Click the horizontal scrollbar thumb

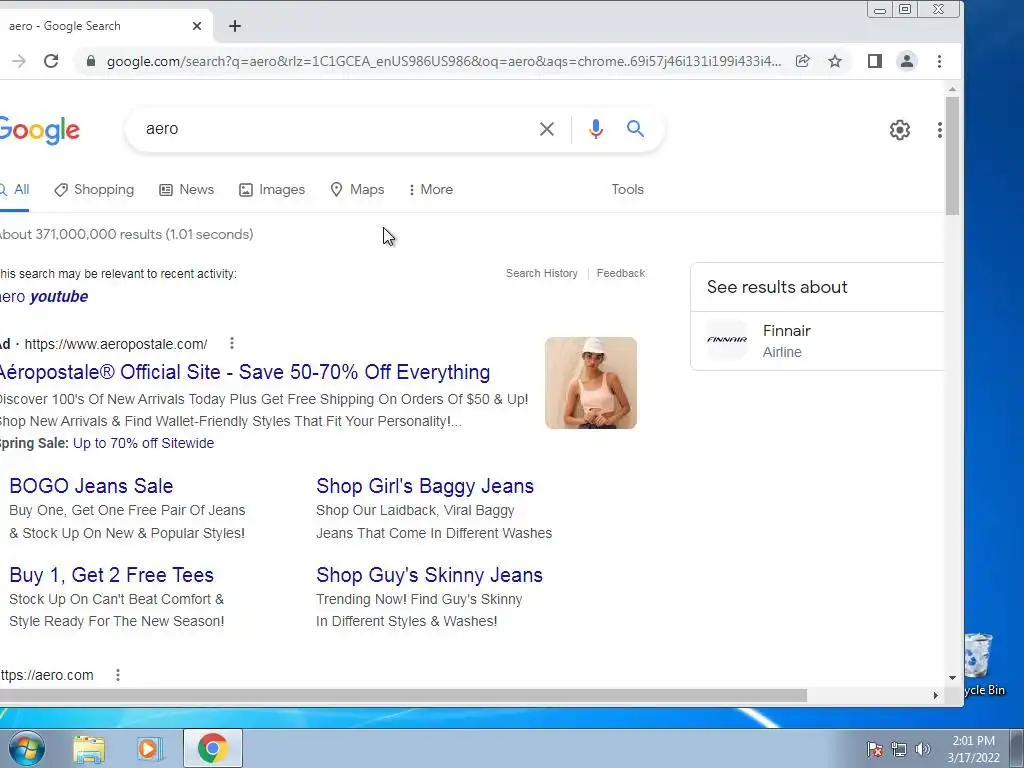[404, 696]
